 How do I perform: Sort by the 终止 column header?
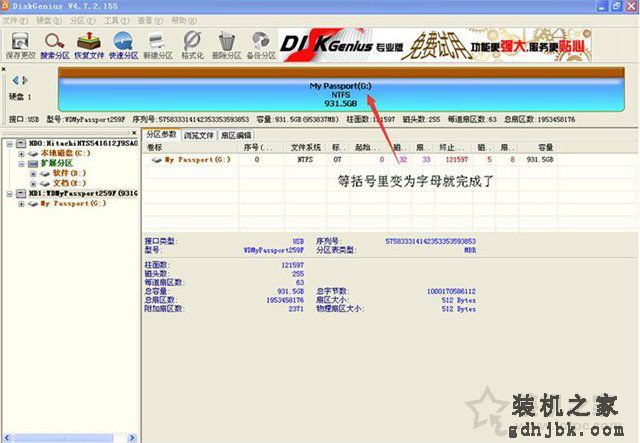click(x=453, y=147)
